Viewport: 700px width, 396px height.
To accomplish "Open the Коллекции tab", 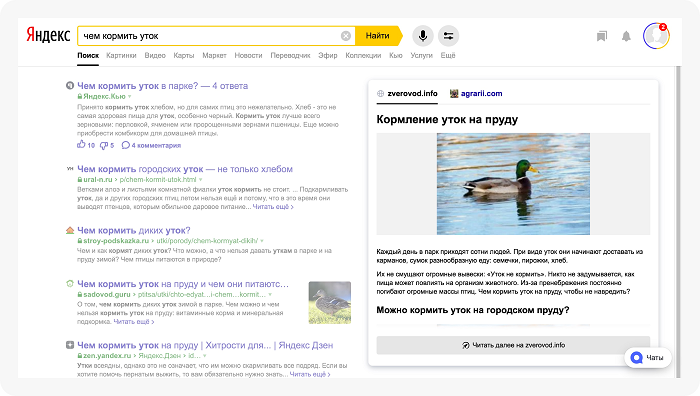I will tap(363, 55).
